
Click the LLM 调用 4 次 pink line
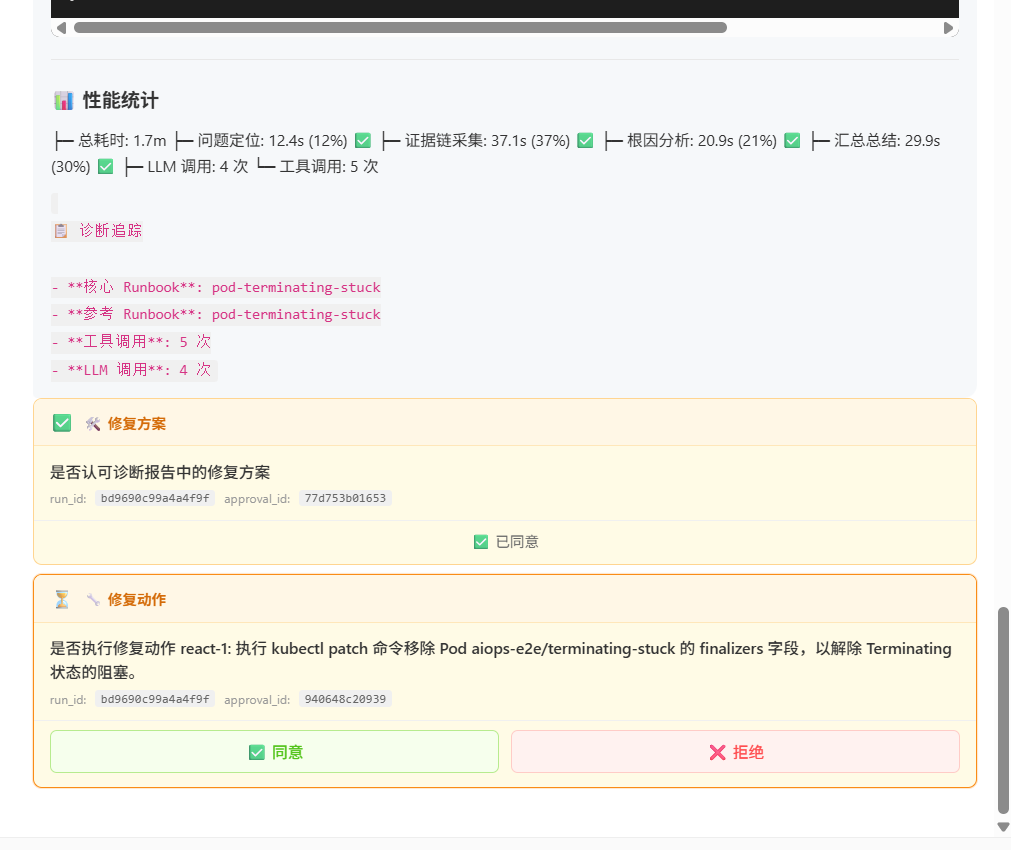[x=134, y=370]
